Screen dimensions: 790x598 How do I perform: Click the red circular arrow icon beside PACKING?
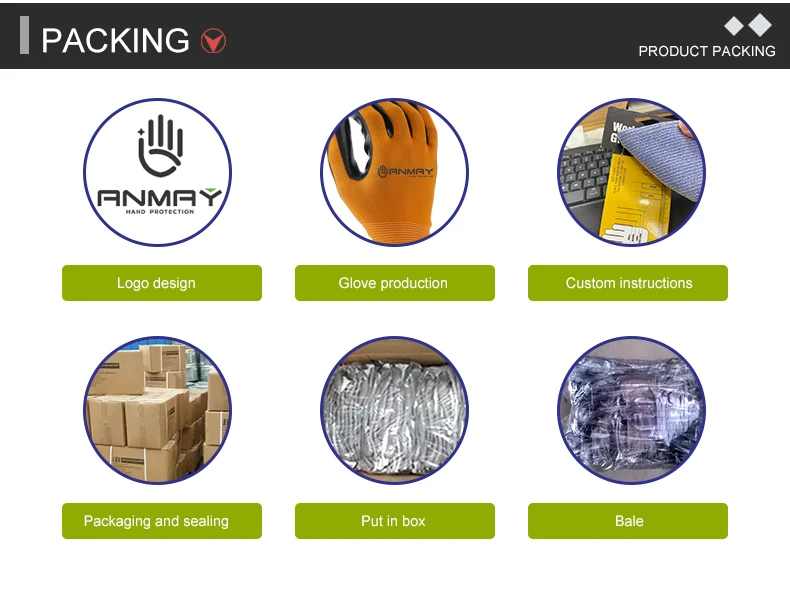click(214, 41)
